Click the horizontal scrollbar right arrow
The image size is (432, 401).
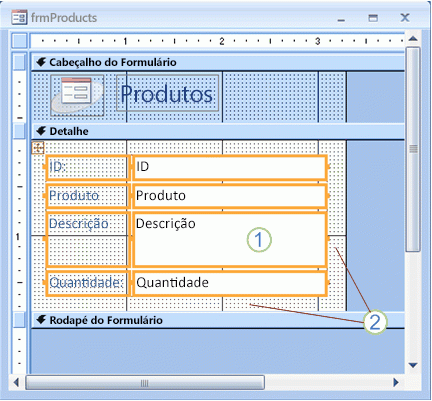396,382
